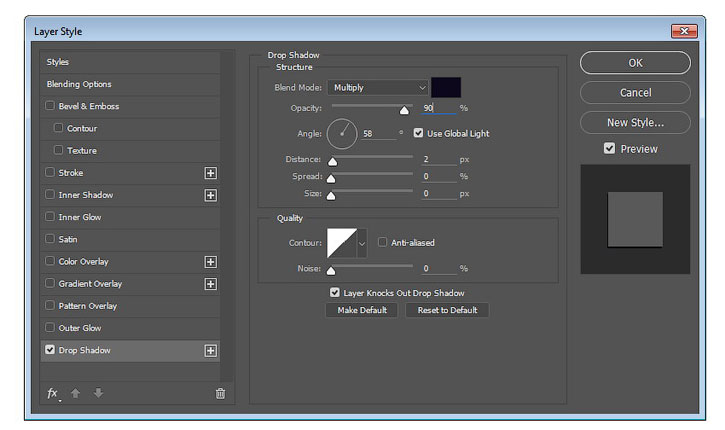Enable the Contour sub-effect checkbox
This screenshot has height=430, width=725.
coord(58,128)
